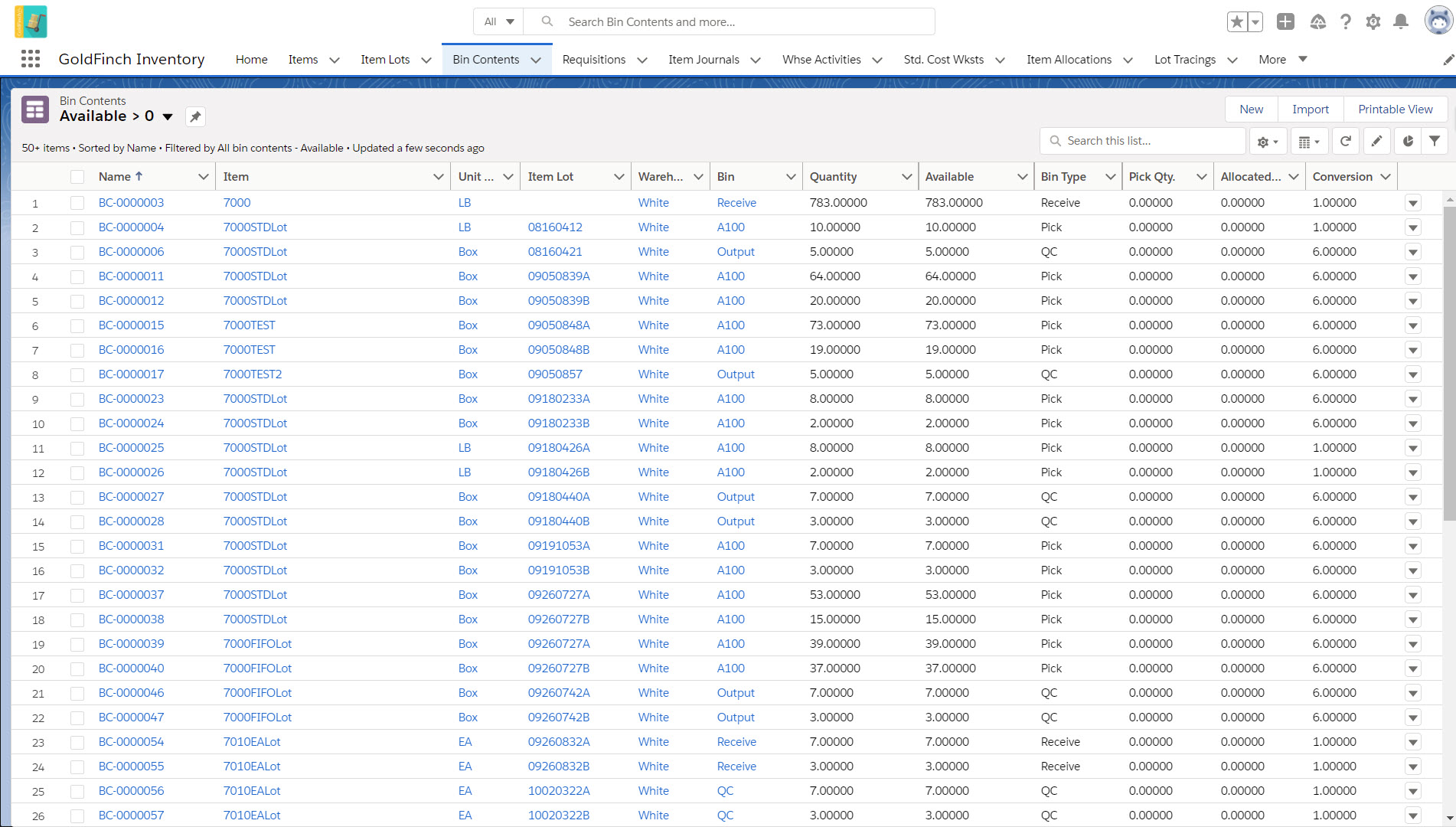This screenshot has height=827, width=1456.
Task: Open the charts panel icon
Action: (1408, 141)
